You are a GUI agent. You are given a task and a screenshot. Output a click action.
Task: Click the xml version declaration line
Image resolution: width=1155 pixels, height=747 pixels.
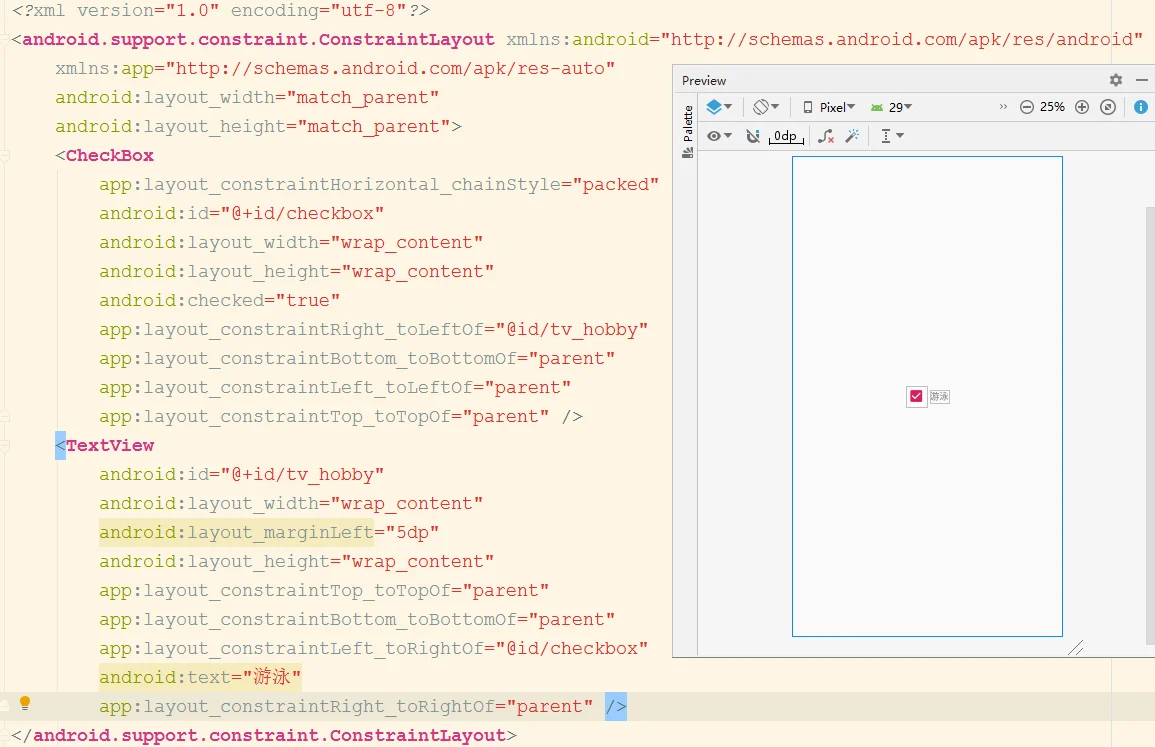point(221,10)
